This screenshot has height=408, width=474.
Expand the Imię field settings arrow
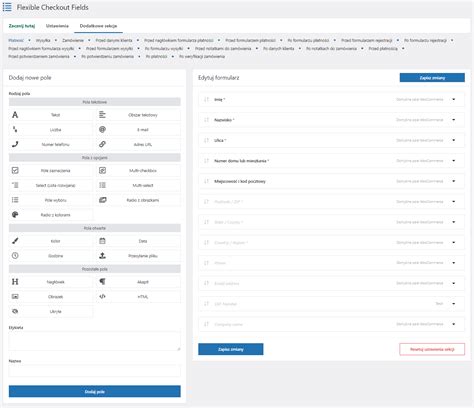pos(454,99)
